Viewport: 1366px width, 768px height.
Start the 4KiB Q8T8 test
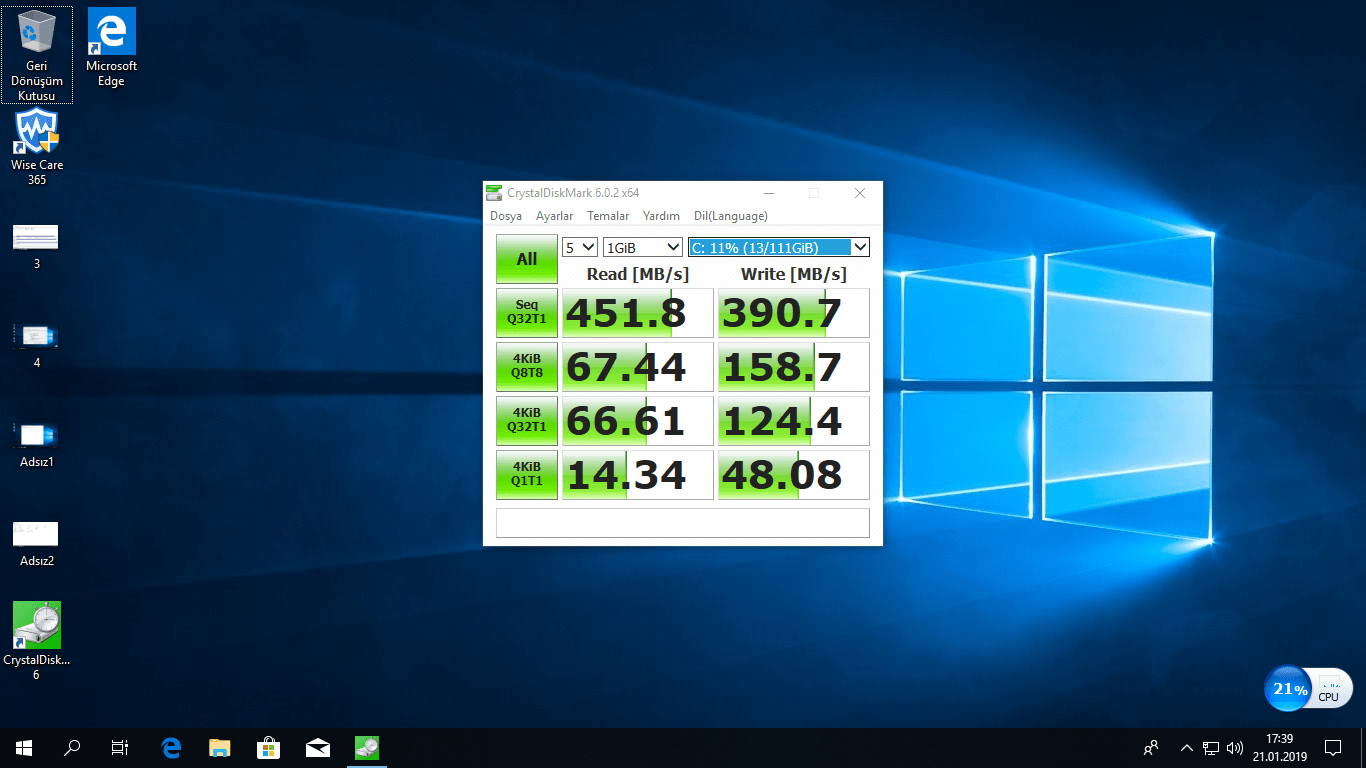[x=527, y=367]
